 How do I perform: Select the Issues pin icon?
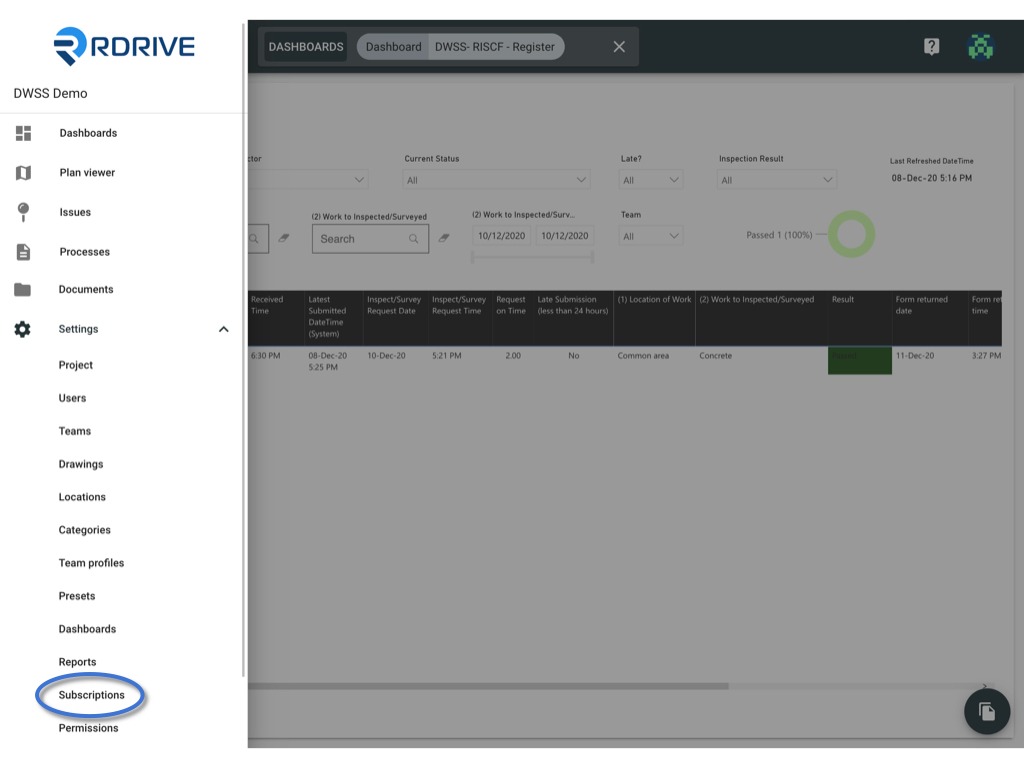(x=23, y=212)
